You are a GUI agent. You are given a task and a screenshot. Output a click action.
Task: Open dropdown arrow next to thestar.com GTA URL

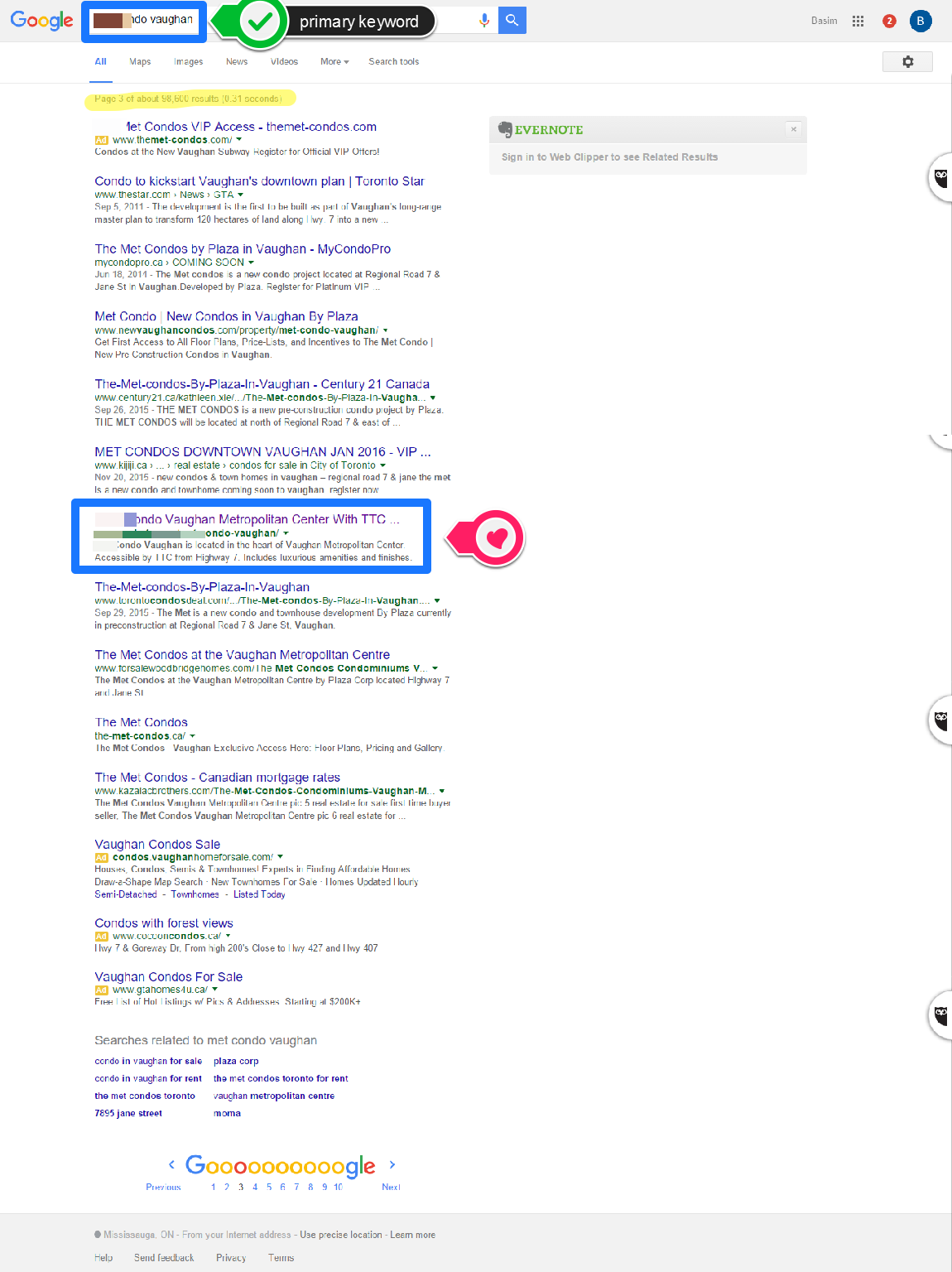click(241, 195)
